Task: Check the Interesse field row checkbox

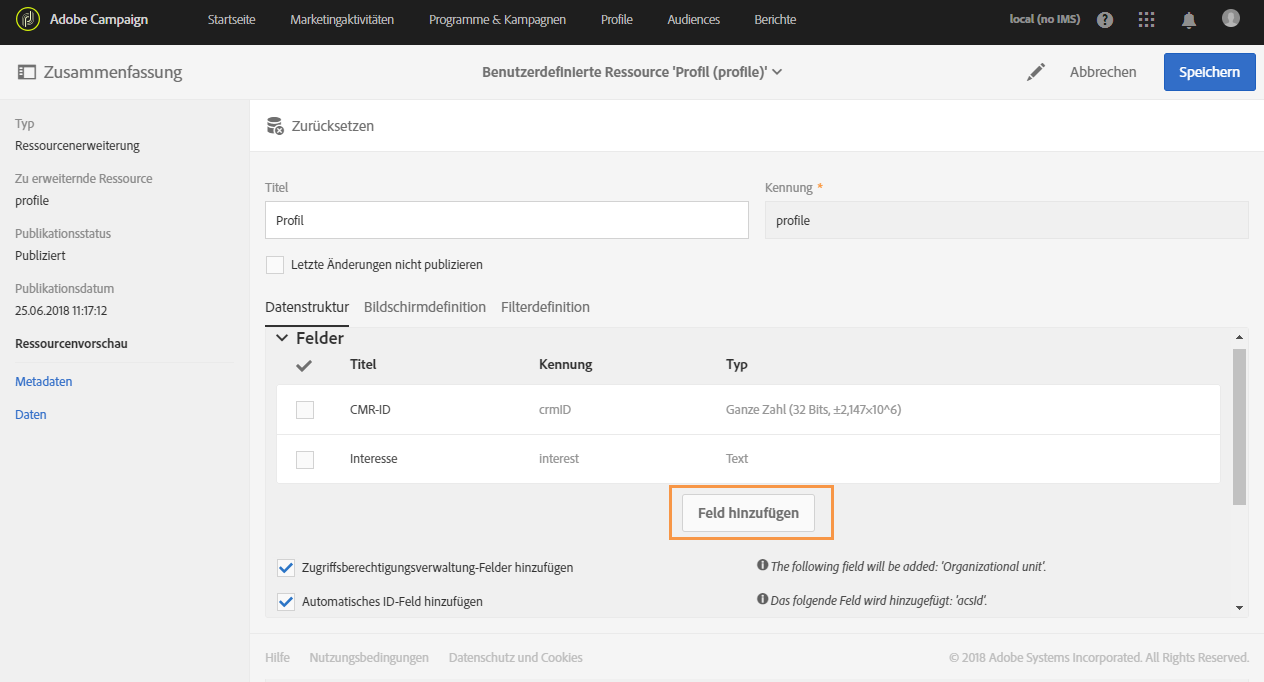Action: point(305,459)
